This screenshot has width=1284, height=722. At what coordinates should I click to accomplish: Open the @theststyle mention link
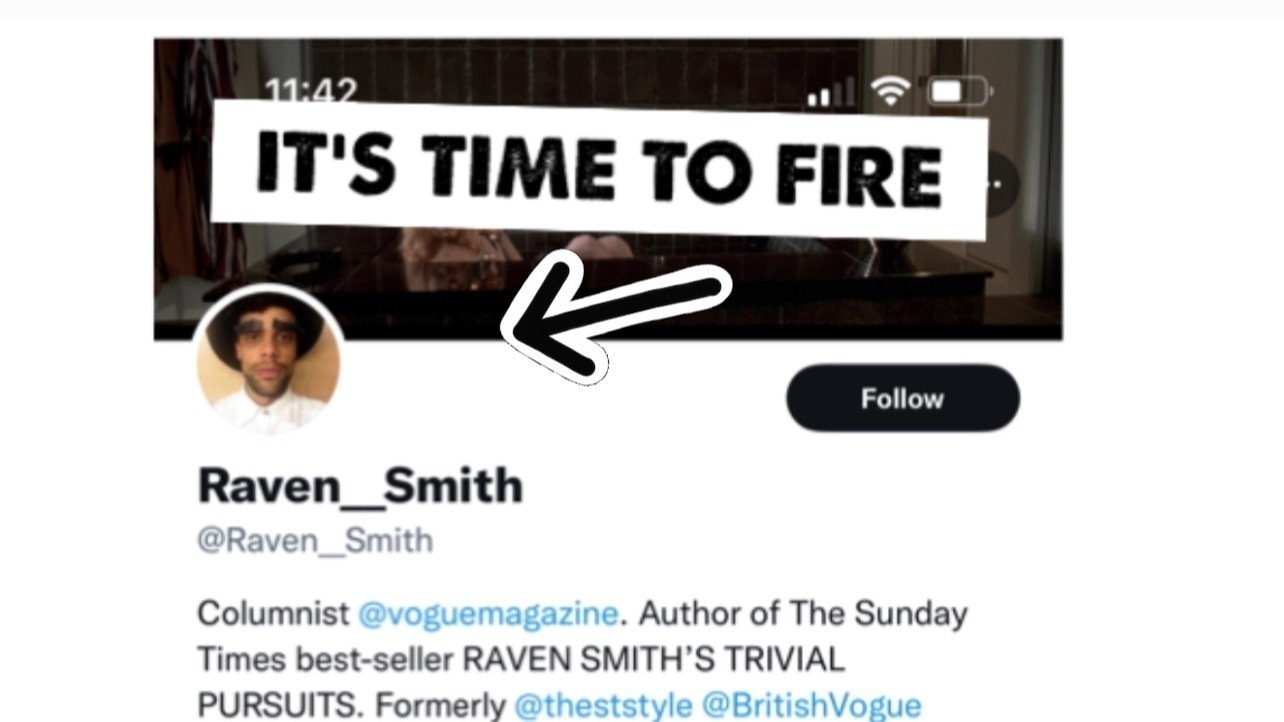(603, 704)
